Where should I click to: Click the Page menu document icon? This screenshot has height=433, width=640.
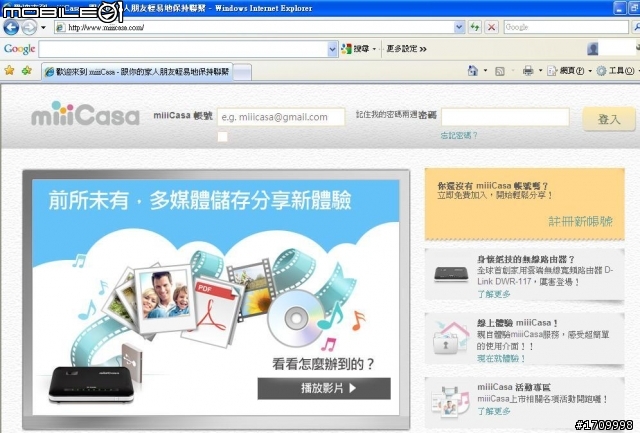pos(552,71)
